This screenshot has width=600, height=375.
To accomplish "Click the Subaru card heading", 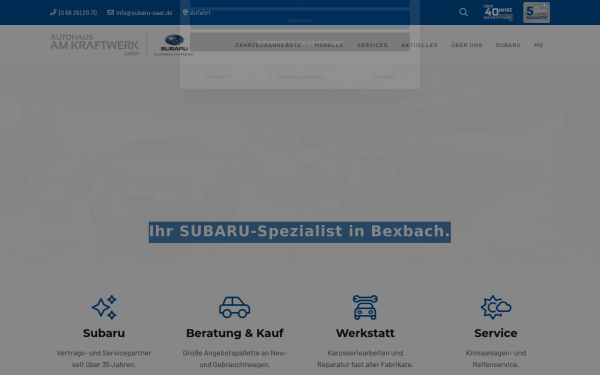I will coord(104,333).
